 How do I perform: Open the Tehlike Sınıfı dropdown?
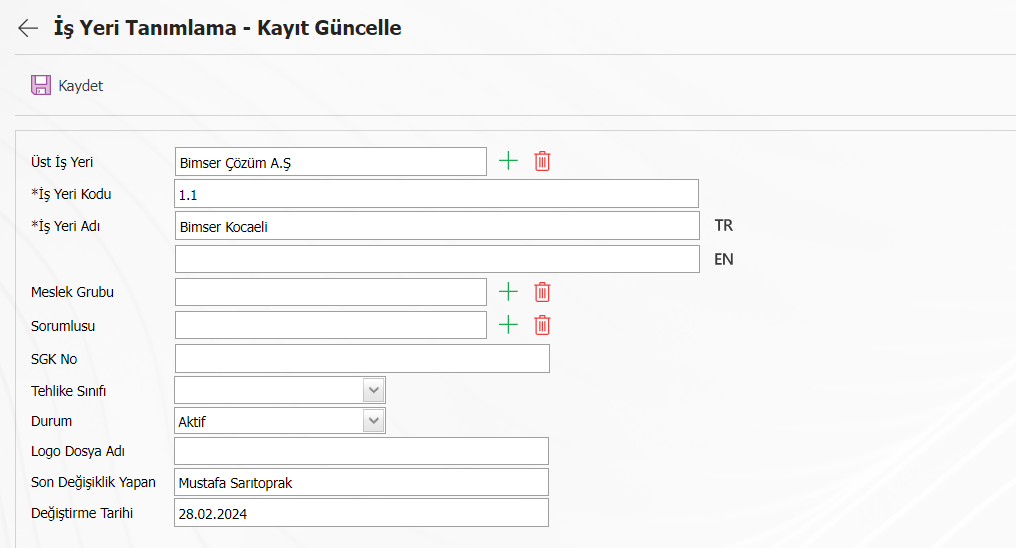point(280,390)
